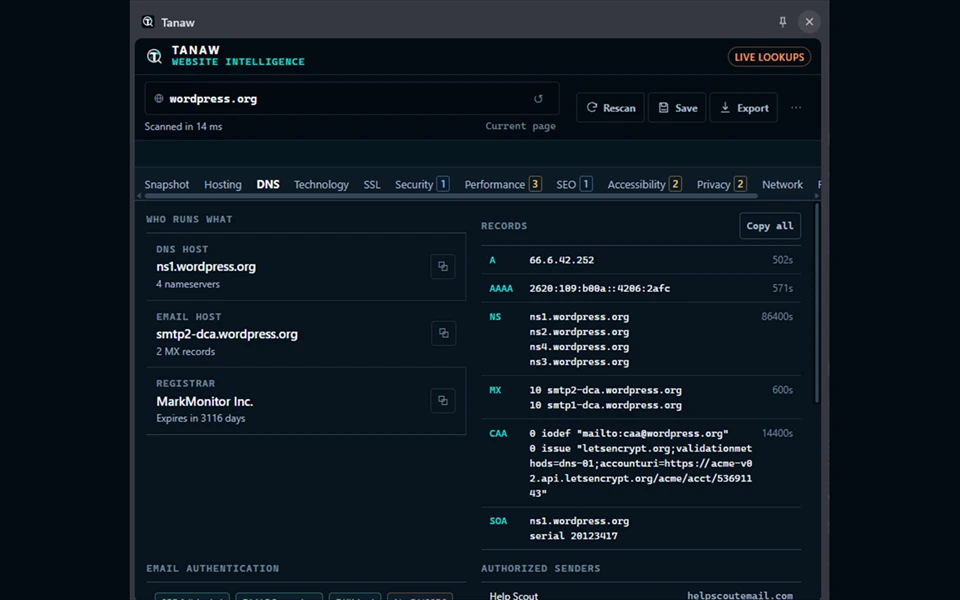The height and width of the screenshot is (600, 960).
Task: Click the A record IP 66.6.42.252
Action: (561, 260)
